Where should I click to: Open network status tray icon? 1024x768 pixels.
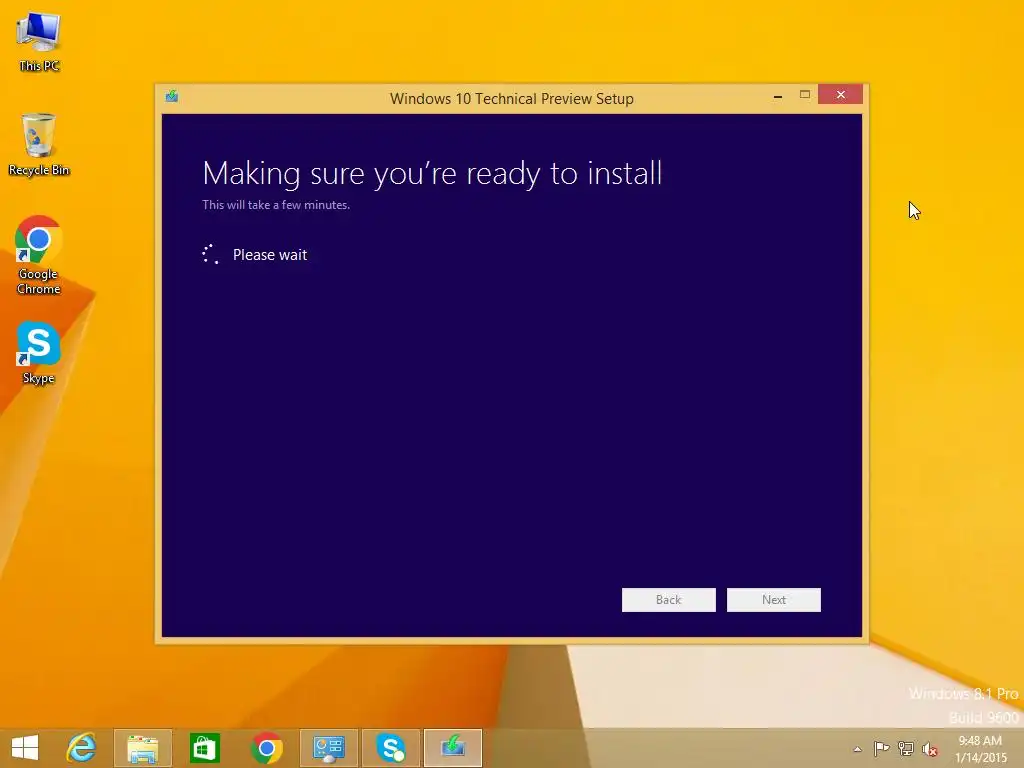[906, 748]
